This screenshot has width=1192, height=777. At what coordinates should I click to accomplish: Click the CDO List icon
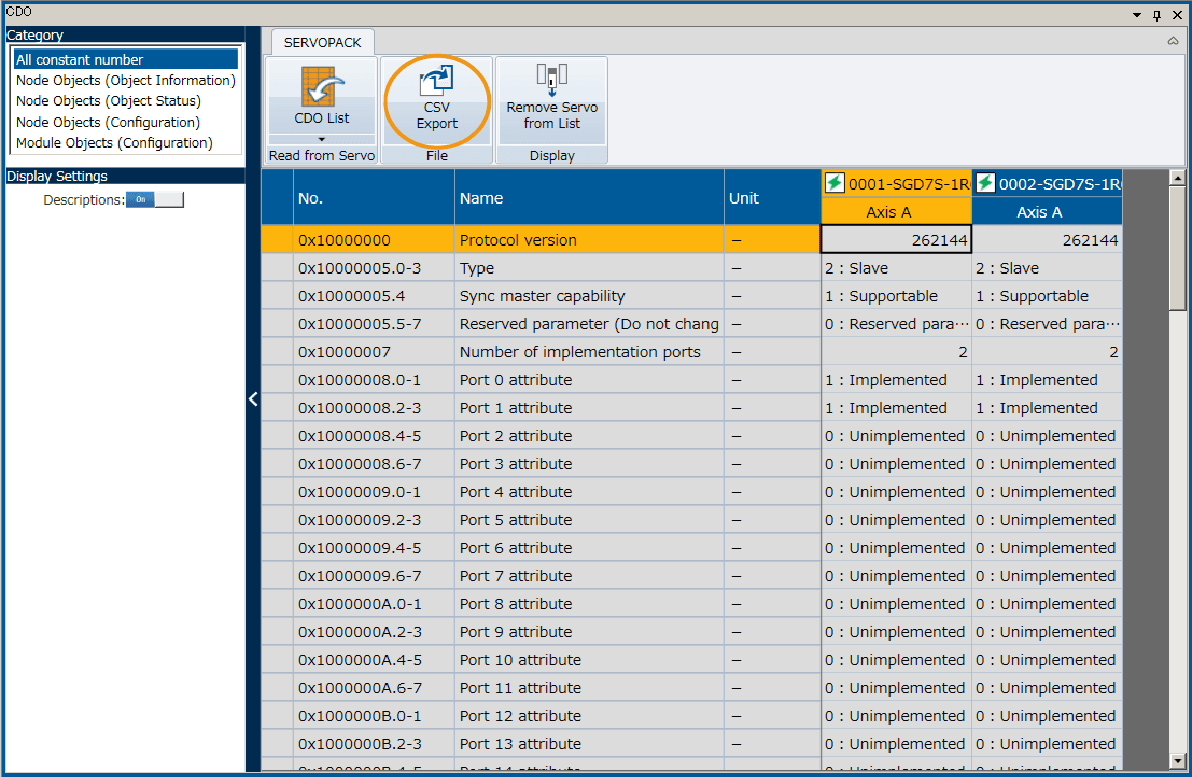point(321,88)
